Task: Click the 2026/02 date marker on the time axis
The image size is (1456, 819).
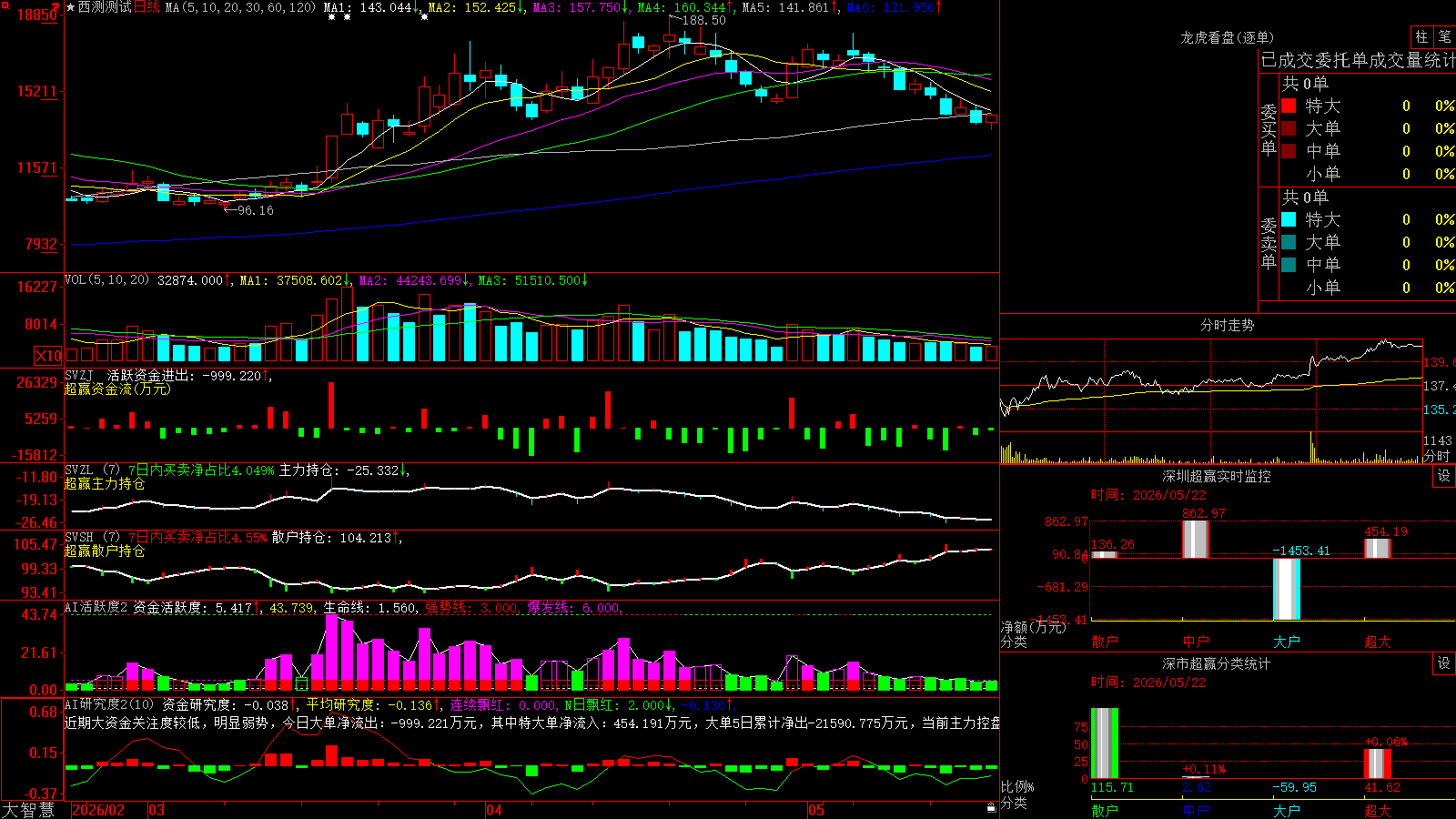Action: pos(97,810)
